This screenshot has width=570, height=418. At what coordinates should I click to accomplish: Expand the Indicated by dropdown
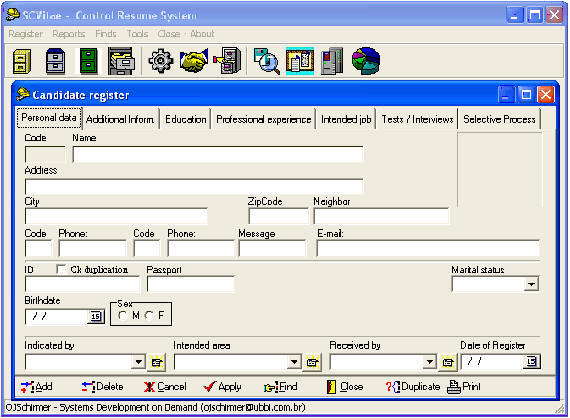(x=139, y=362)
